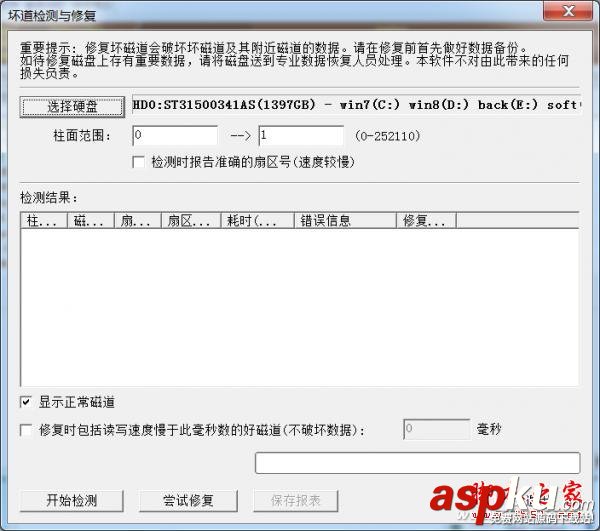This screenshot has width=600, height=531.
Task: Click the HD0:ST31500341AS disk info text
Action: tap(356, 105)
